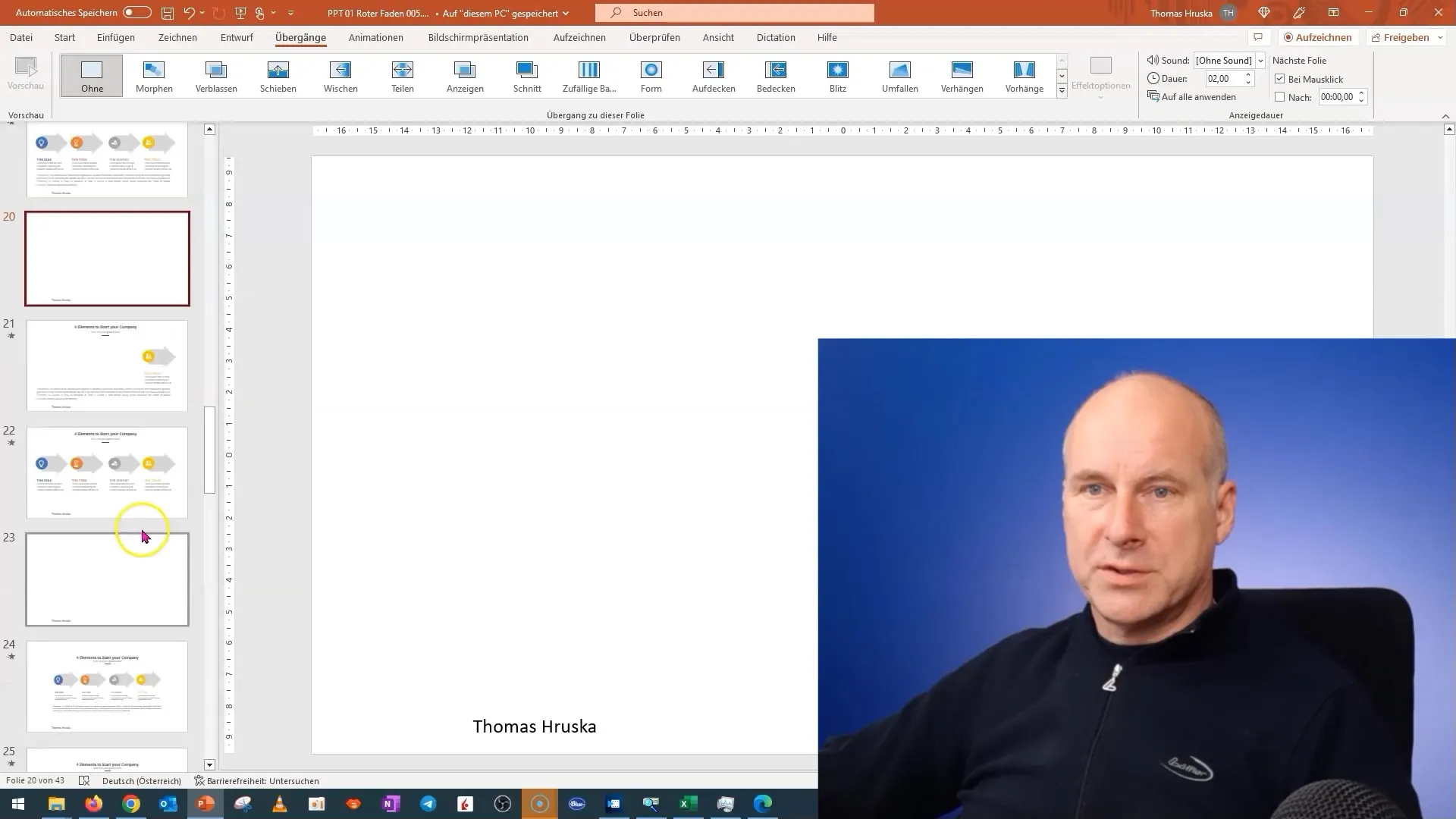Click Auf alle anwenden
Viewport: 1456px width, 819px height.
(x=1191, y=97)
